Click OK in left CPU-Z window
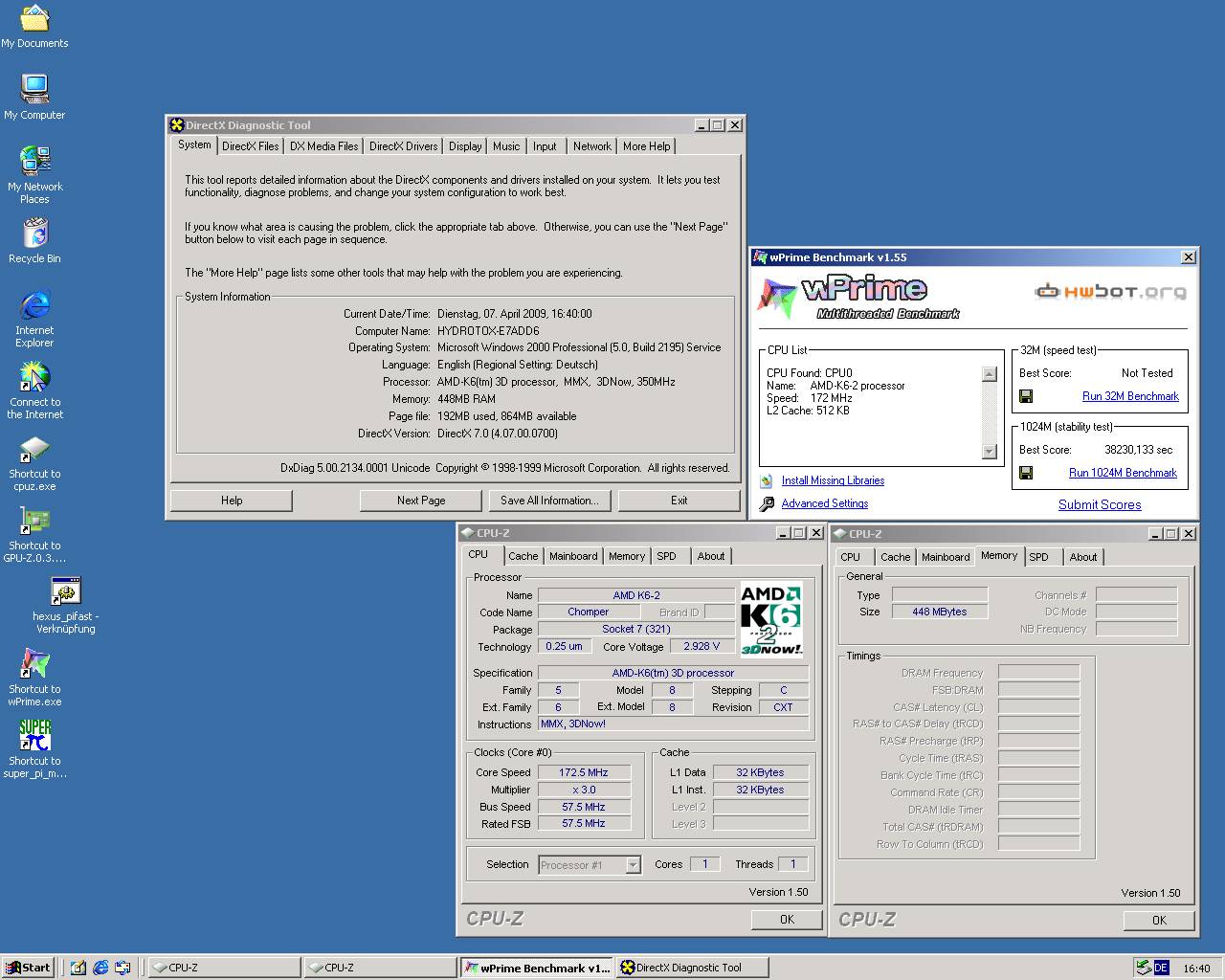 (x=787, y=920)
